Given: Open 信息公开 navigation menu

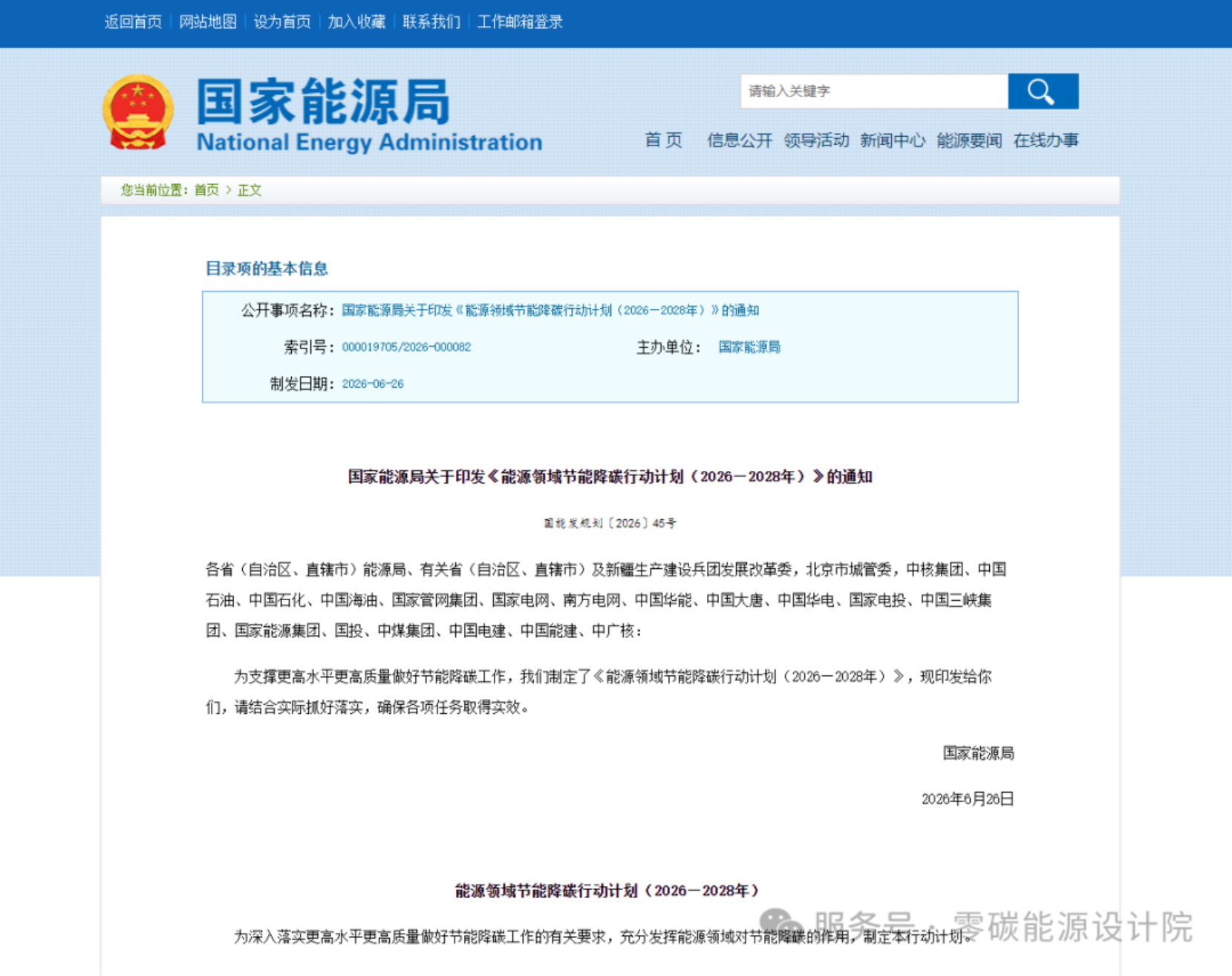Looking at the screenshot, I should click(x=740, y=140).
